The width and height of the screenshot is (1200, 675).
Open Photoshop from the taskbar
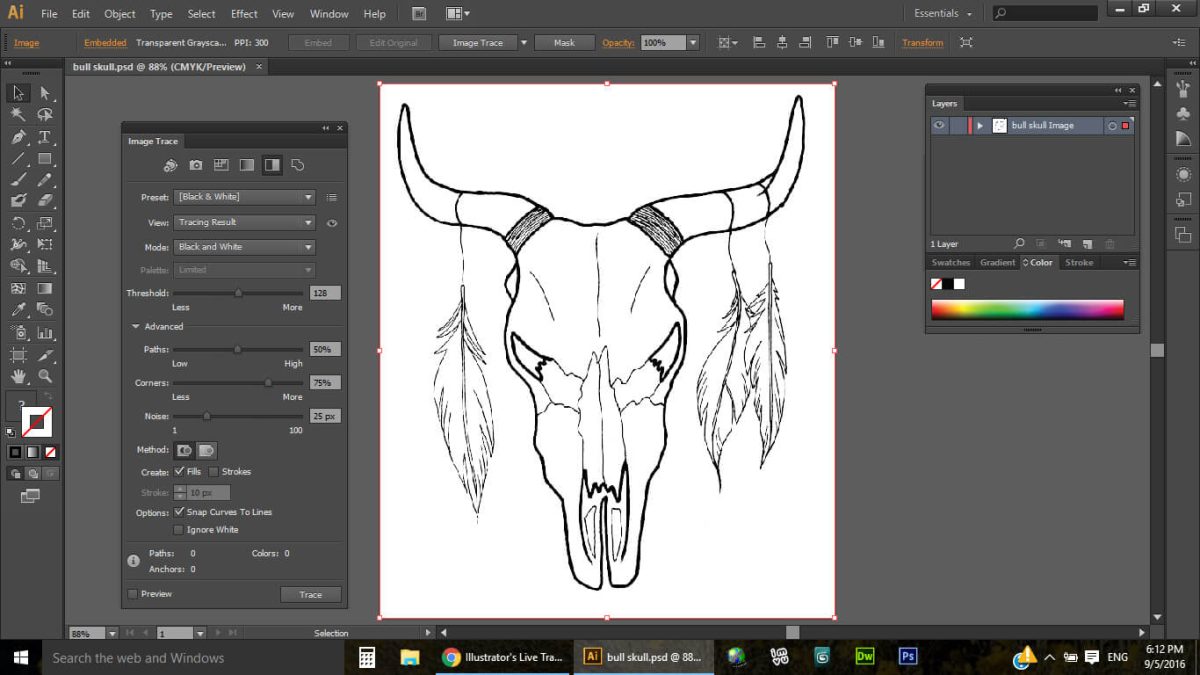click(907, 657)
